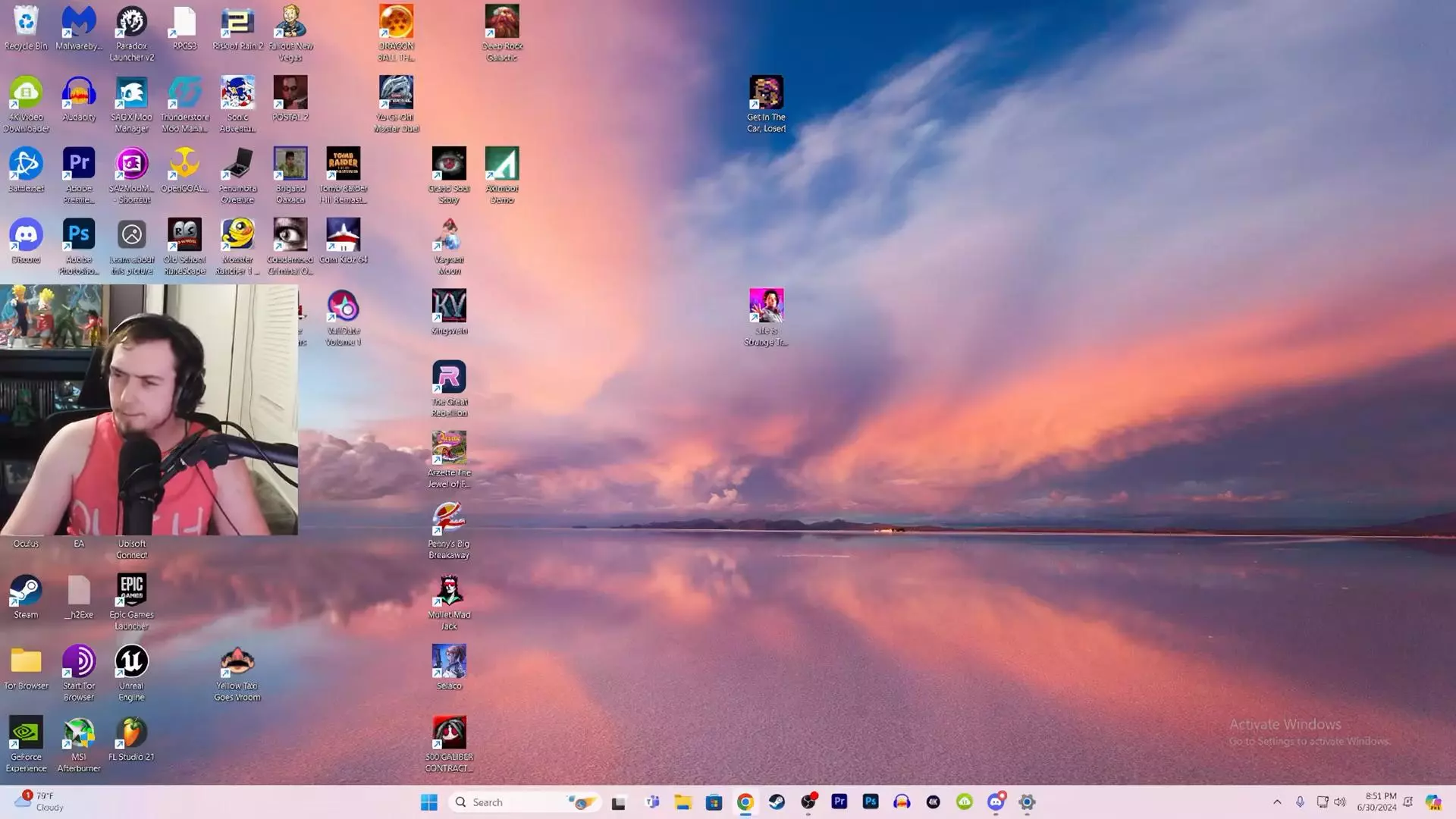Image resolution: width=1456 pixels, height=819 pixels.
Task: Select the Battle.net desktop shortcut
Action: pyautogui.click(x=26, y=171)
